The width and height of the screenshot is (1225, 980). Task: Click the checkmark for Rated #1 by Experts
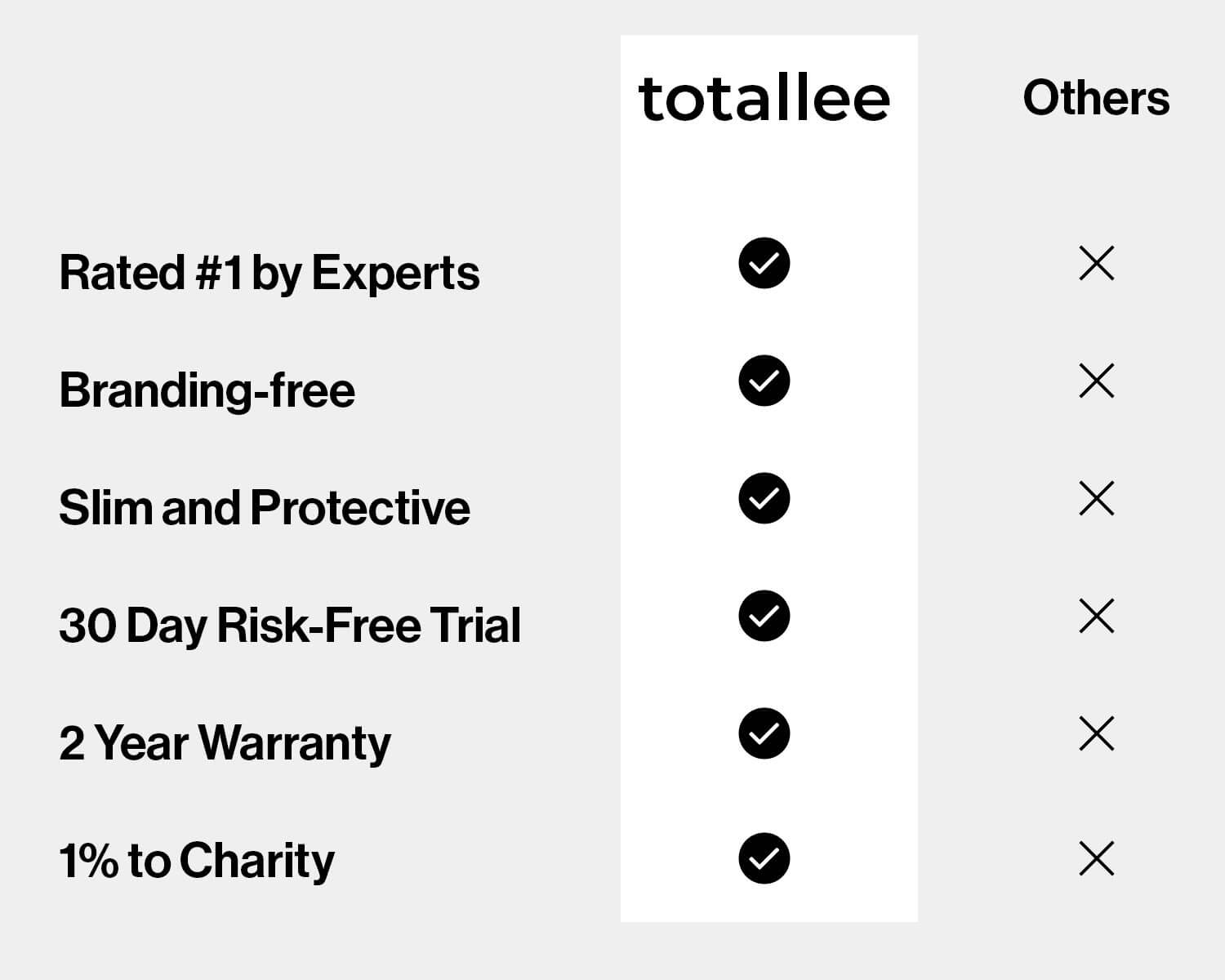pos(764,264)
